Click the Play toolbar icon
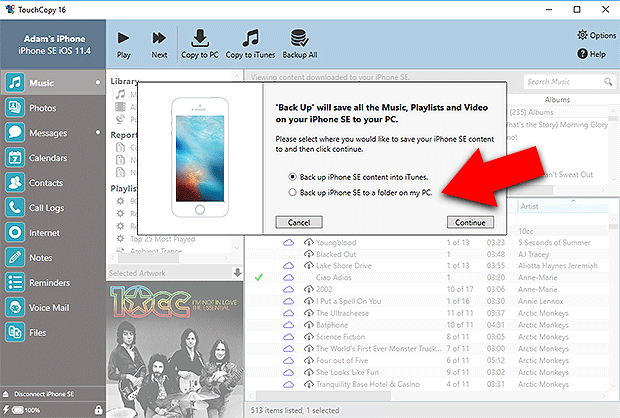 [123, 38]
